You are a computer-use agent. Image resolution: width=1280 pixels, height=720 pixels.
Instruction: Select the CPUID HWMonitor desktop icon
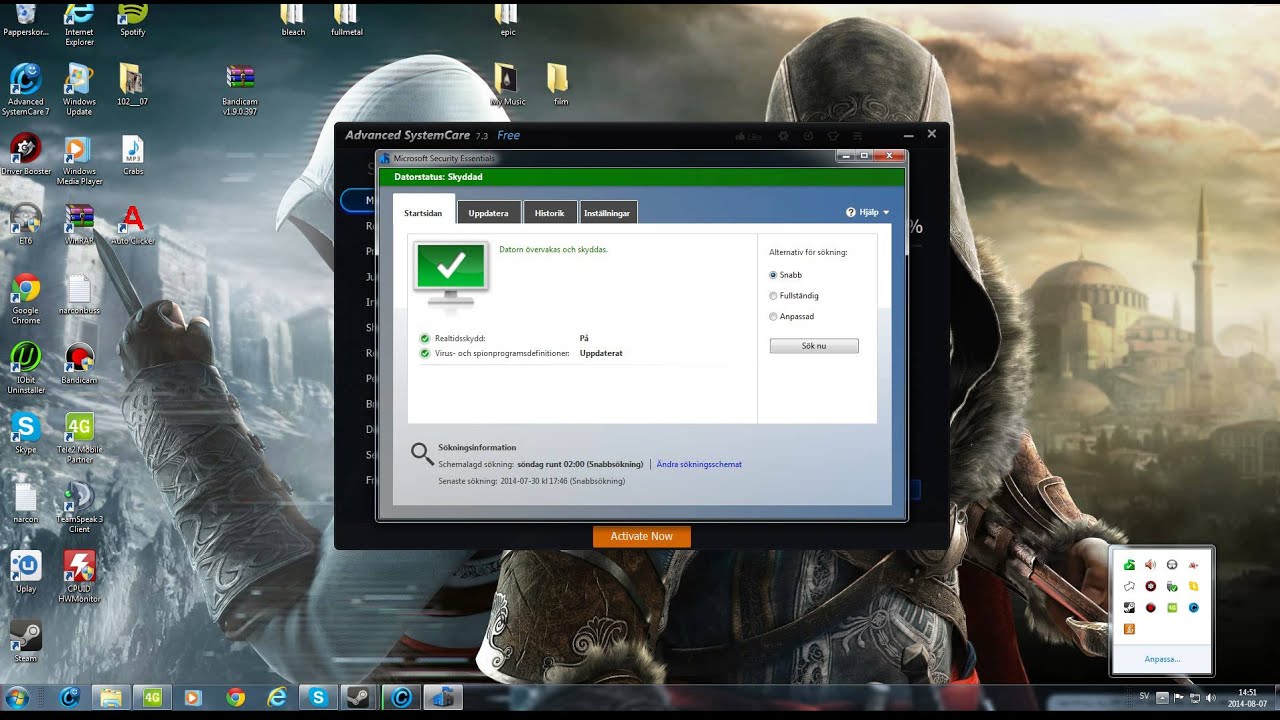pyautogui.click(x=79, y=577)
